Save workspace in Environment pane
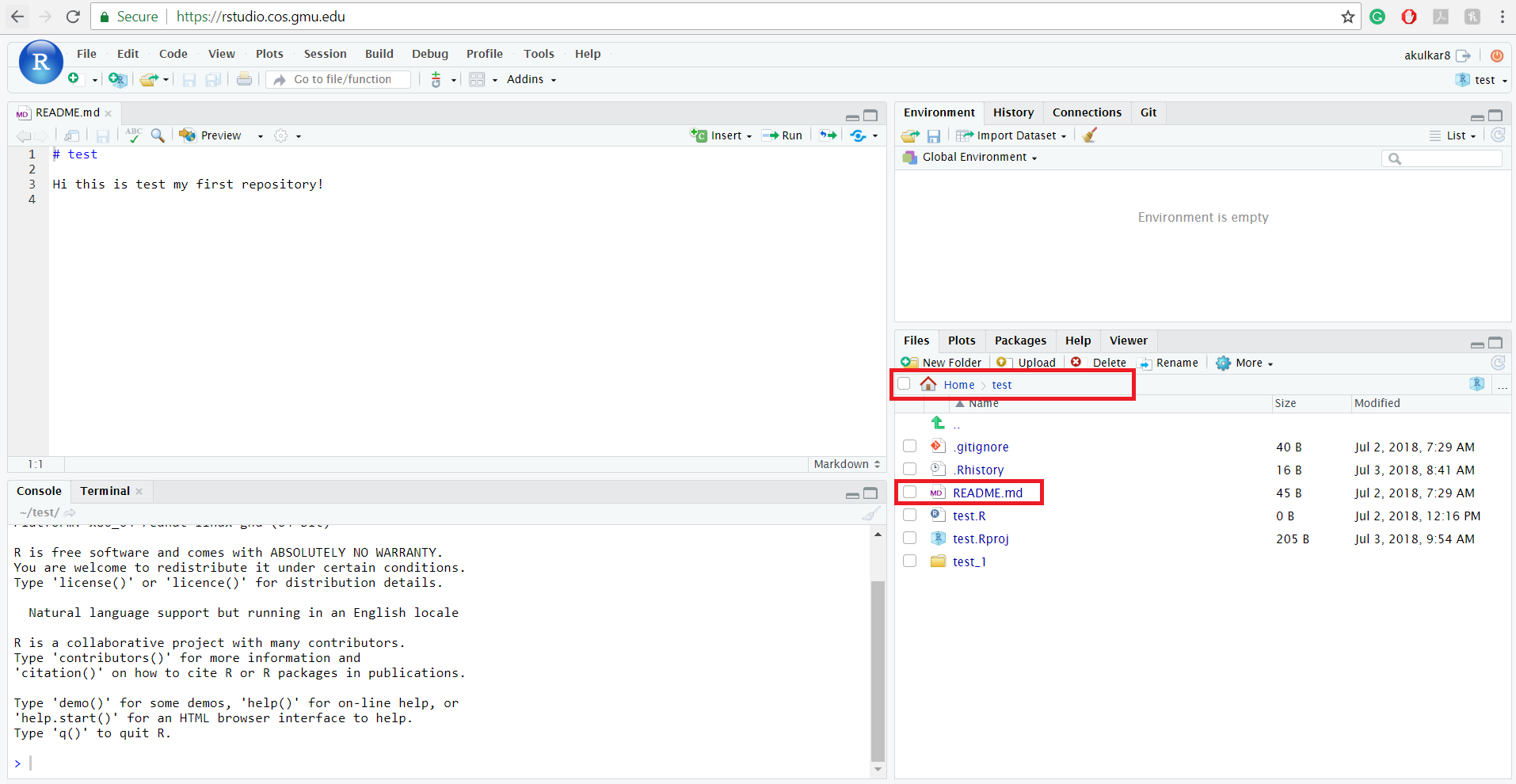The image size is (1516, 784). tap(934, 136)
